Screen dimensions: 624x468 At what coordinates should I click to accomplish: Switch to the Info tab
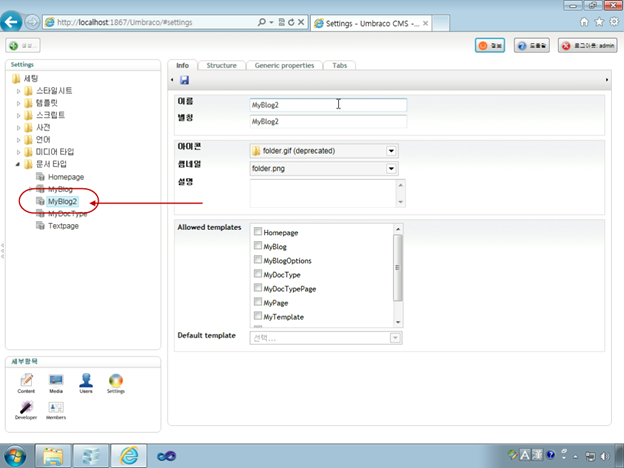[x=182, y=65]
